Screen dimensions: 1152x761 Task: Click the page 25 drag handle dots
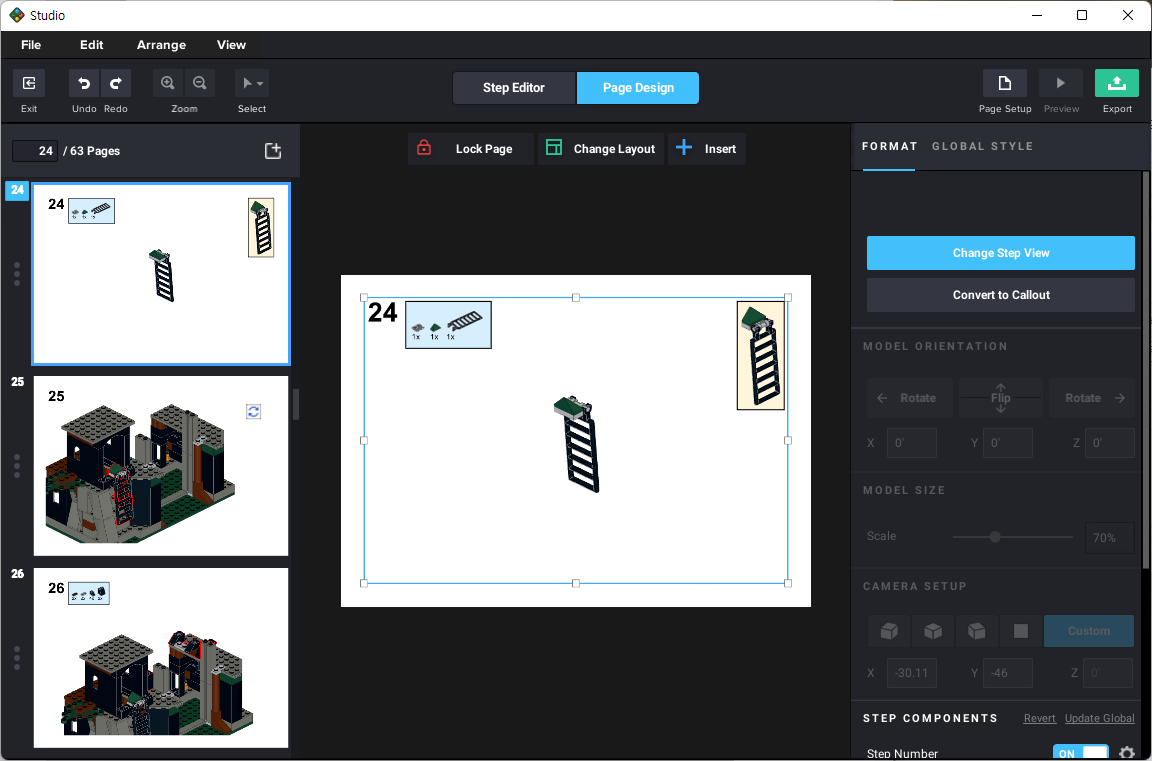pos(17,466)
